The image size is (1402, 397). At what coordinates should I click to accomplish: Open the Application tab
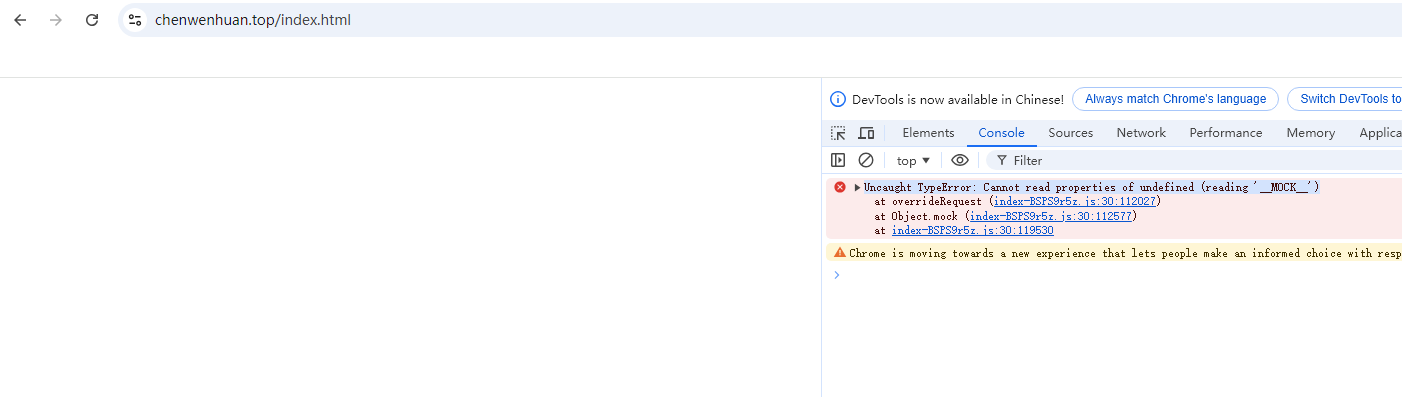tap(1380, 133)
